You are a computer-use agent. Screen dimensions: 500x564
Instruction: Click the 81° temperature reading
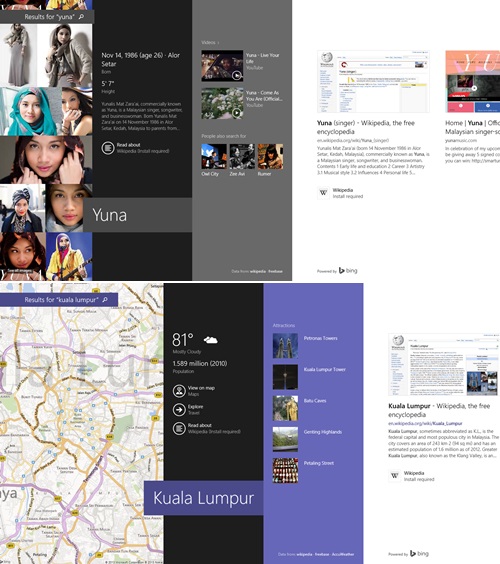pyautogui.click(x=183, y=340)
